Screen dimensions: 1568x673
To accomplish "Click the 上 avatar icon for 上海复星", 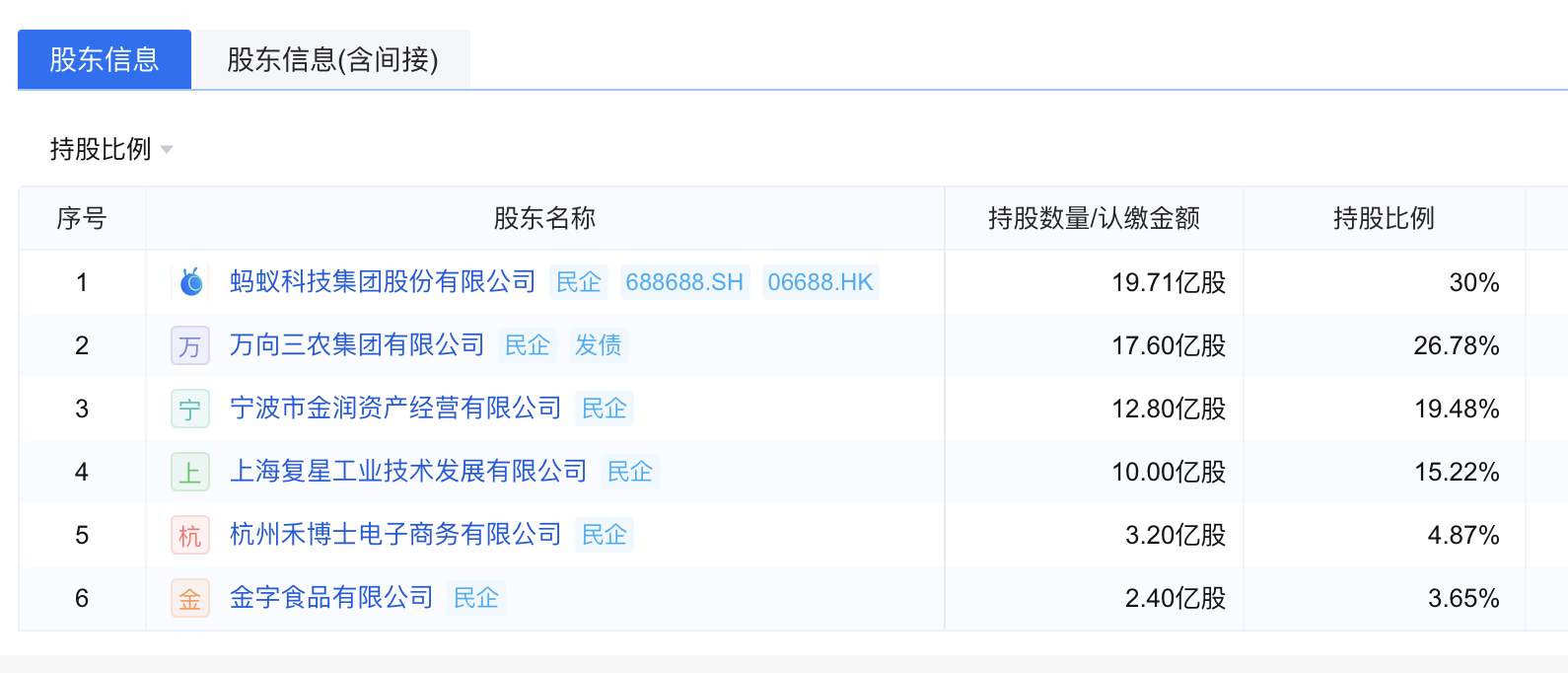I will pos(190,472).
